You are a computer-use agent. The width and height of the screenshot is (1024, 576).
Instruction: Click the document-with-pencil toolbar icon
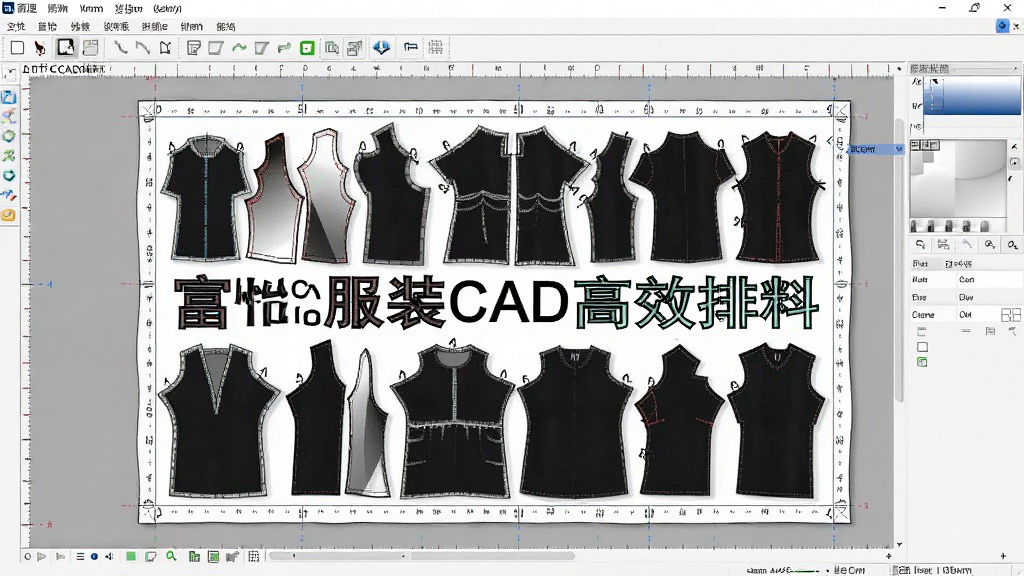[x=193, y=48]
